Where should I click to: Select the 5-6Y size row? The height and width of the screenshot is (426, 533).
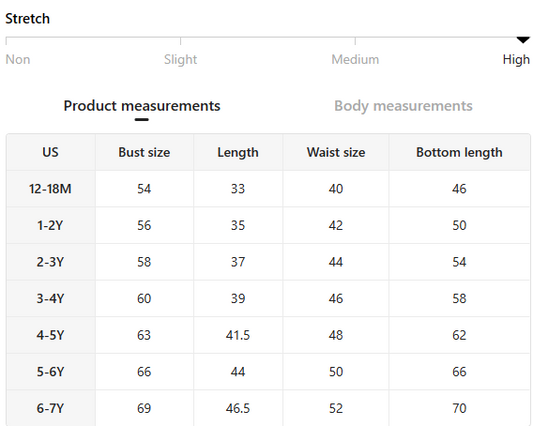(268, 372)
